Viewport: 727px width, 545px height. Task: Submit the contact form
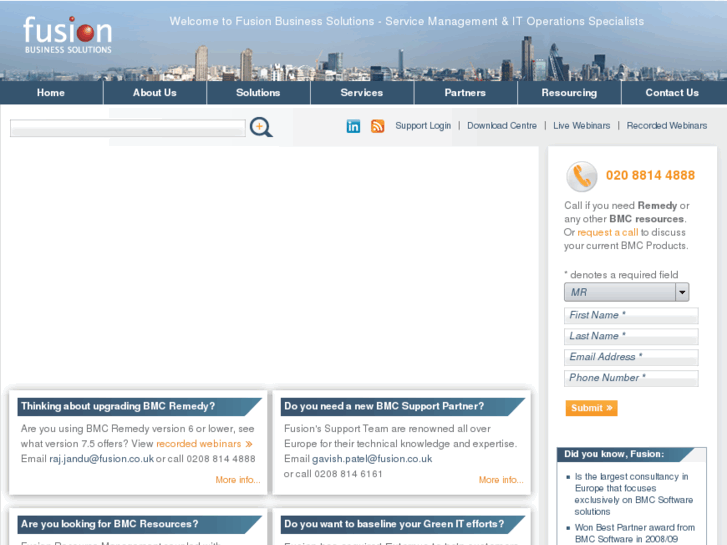coord(591,408)
